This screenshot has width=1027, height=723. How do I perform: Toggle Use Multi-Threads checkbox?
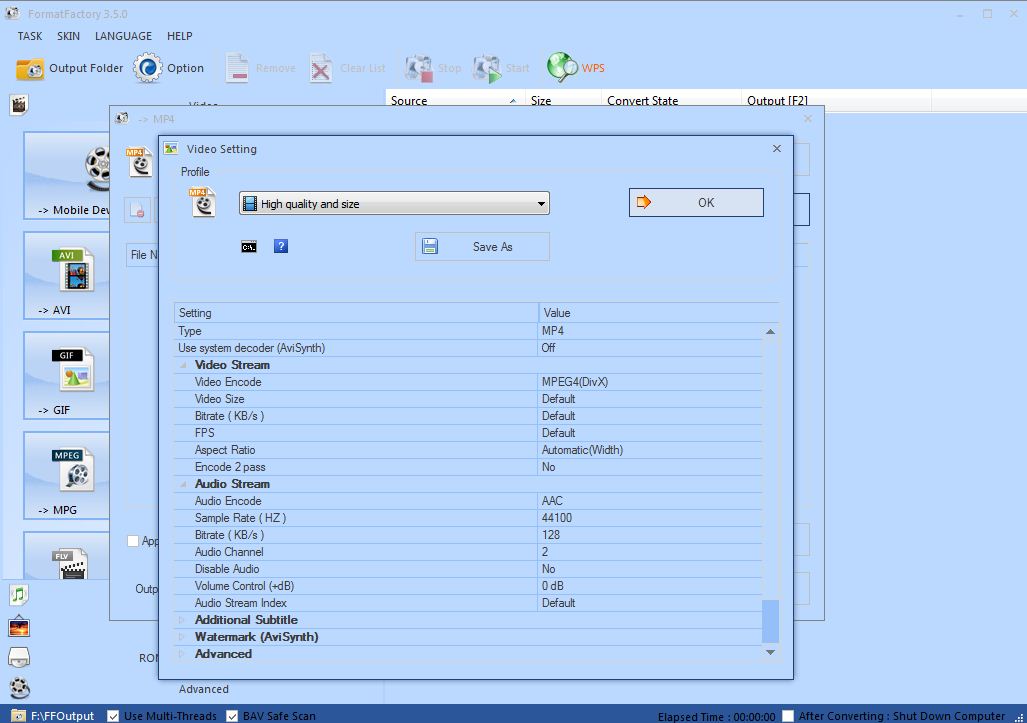click(113, 716)
